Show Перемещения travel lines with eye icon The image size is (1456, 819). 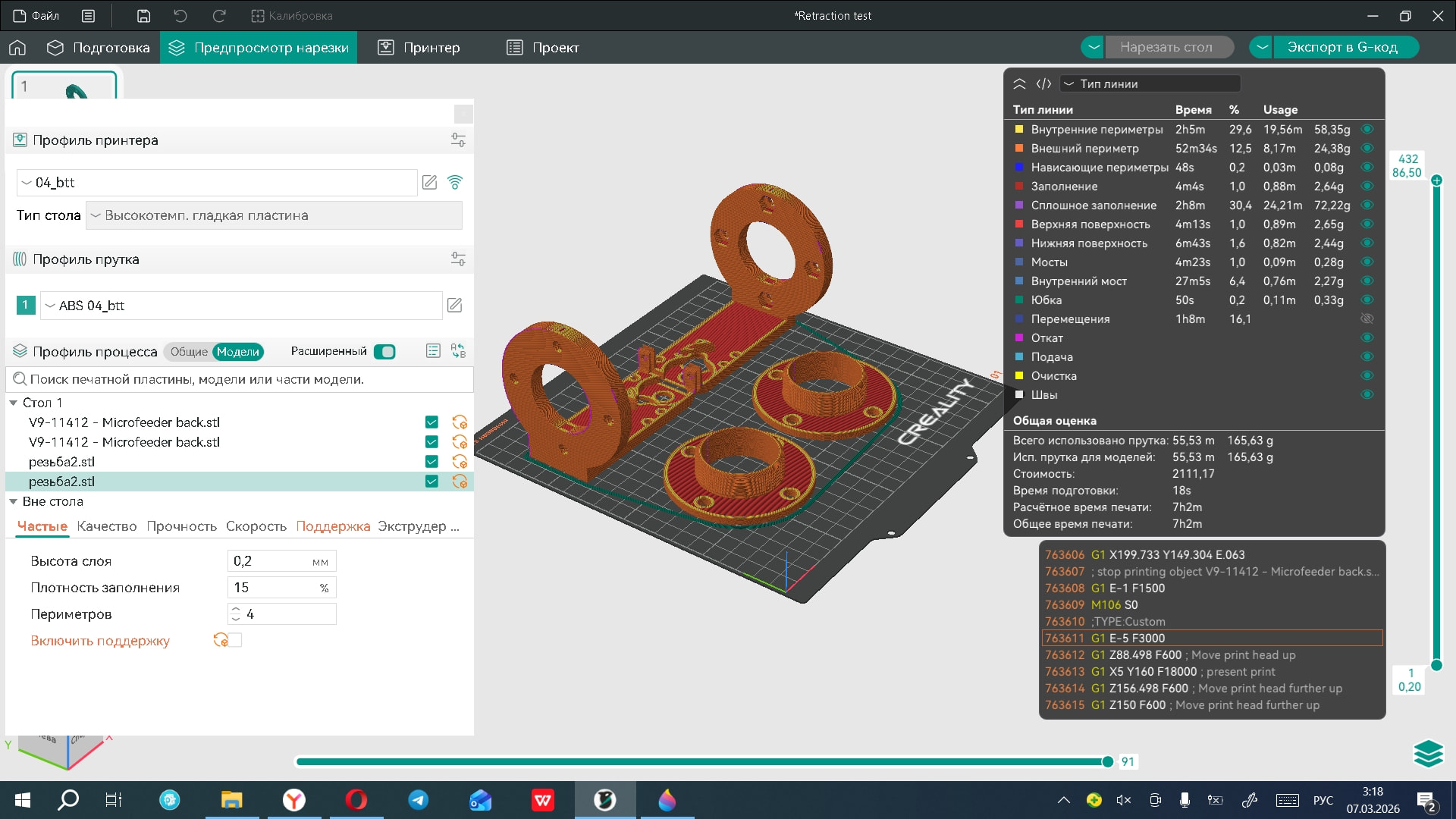pyautogui.click(x=1367, y=319)
